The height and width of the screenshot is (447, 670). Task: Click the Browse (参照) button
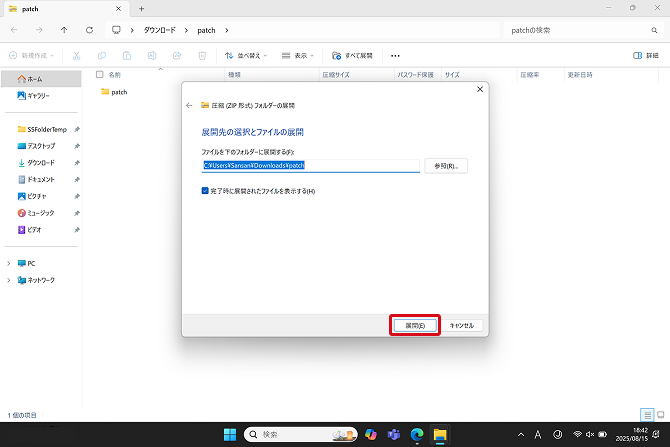[446, 166]
